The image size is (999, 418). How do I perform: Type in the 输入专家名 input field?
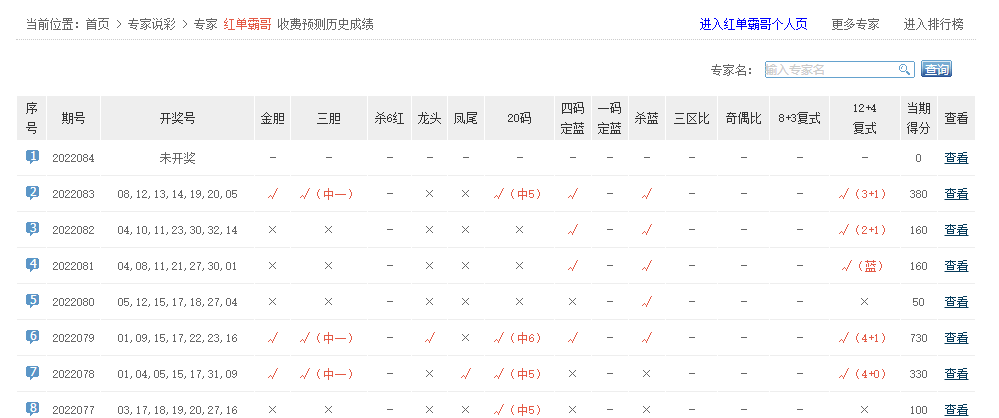tap(830, 70)
